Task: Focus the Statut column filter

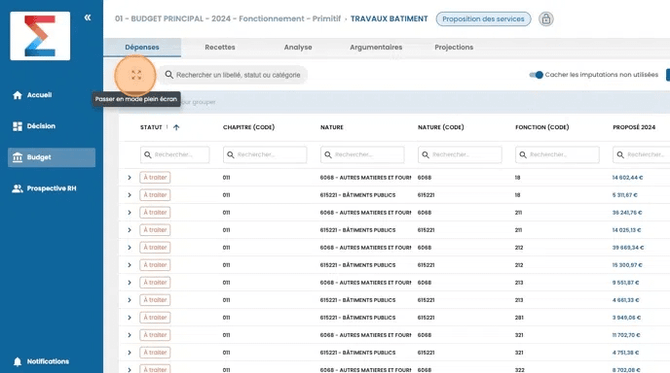Action: tap(175, 155)
